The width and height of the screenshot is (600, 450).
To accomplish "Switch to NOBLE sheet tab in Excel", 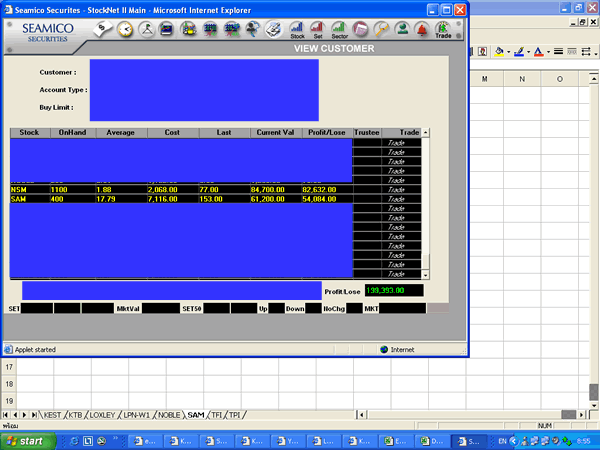I will click(x=169, y=415).
